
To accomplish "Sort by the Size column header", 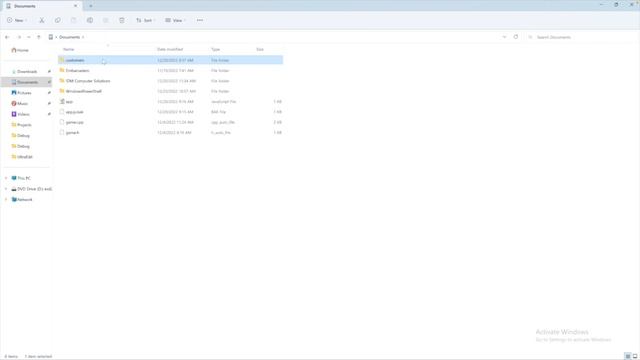I will [260, 49].
